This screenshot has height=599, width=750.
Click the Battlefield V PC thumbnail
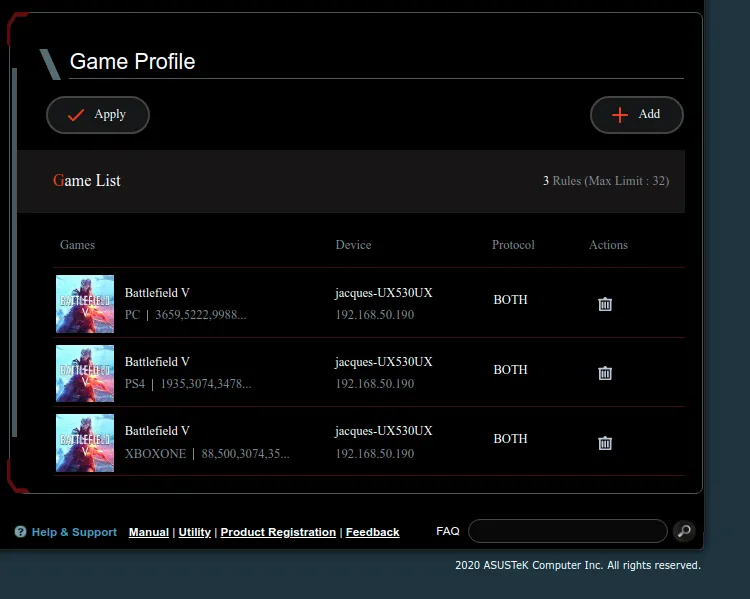click(85, 304)
